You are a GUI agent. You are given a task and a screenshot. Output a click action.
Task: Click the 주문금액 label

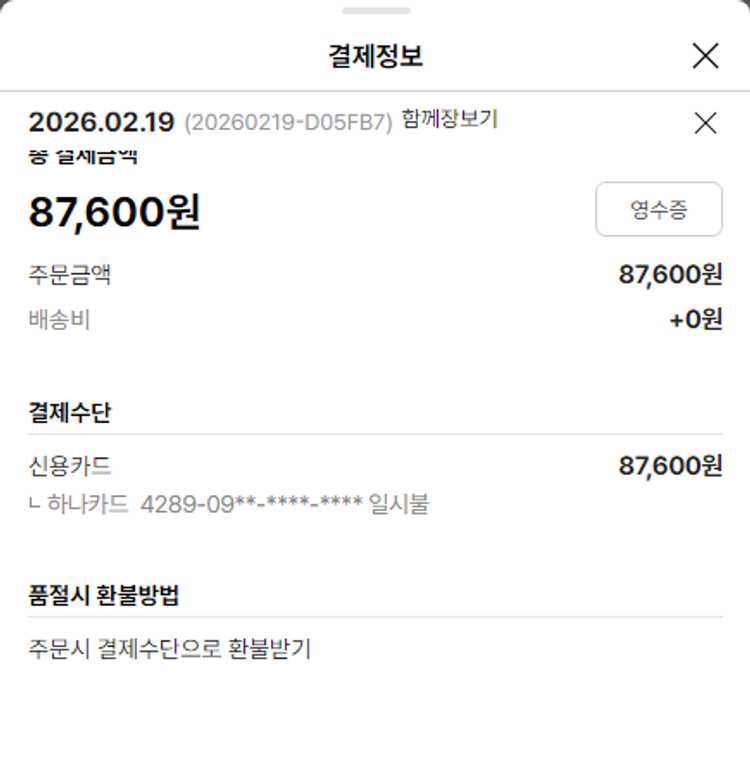pos(69,274)
